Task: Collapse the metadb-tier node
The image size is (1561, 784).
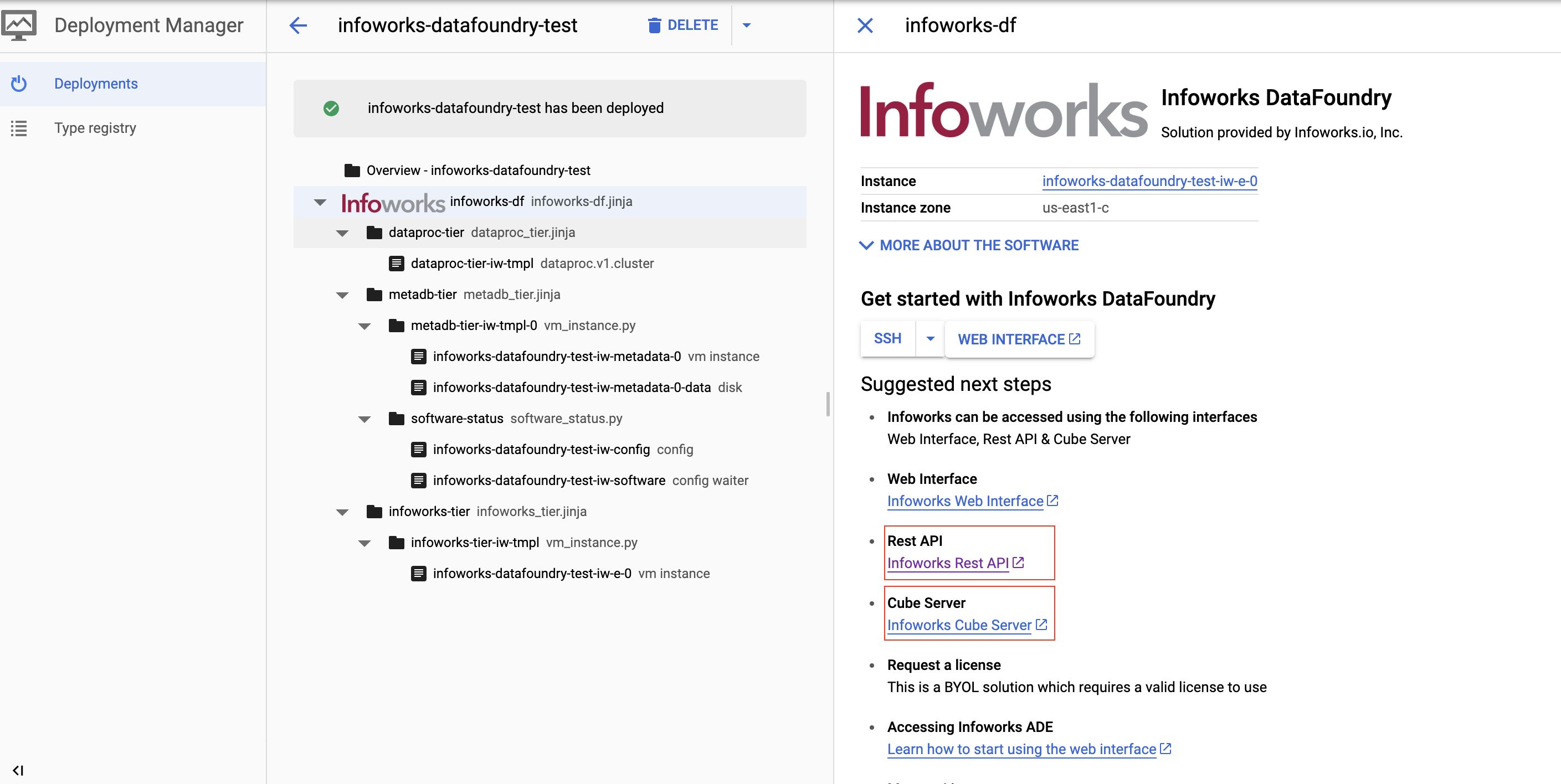Action: pos(342,295)
